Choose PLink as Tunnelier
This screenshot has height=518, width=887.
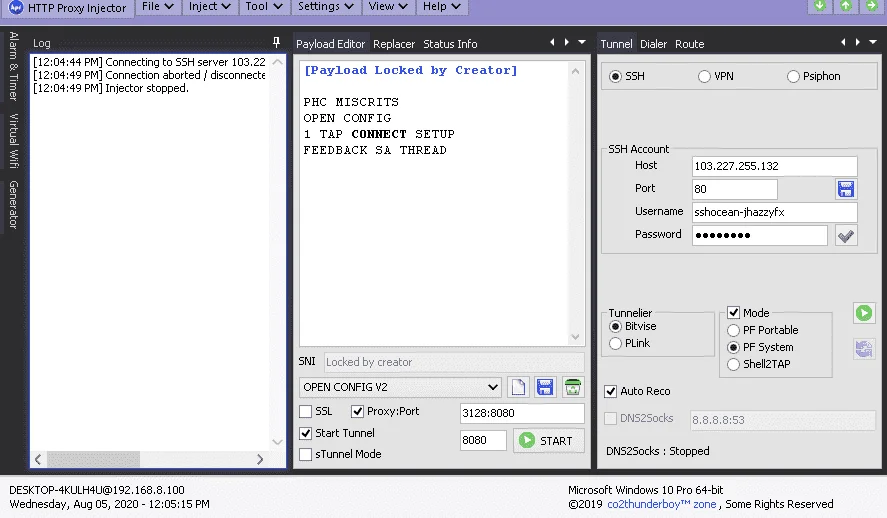615,343
